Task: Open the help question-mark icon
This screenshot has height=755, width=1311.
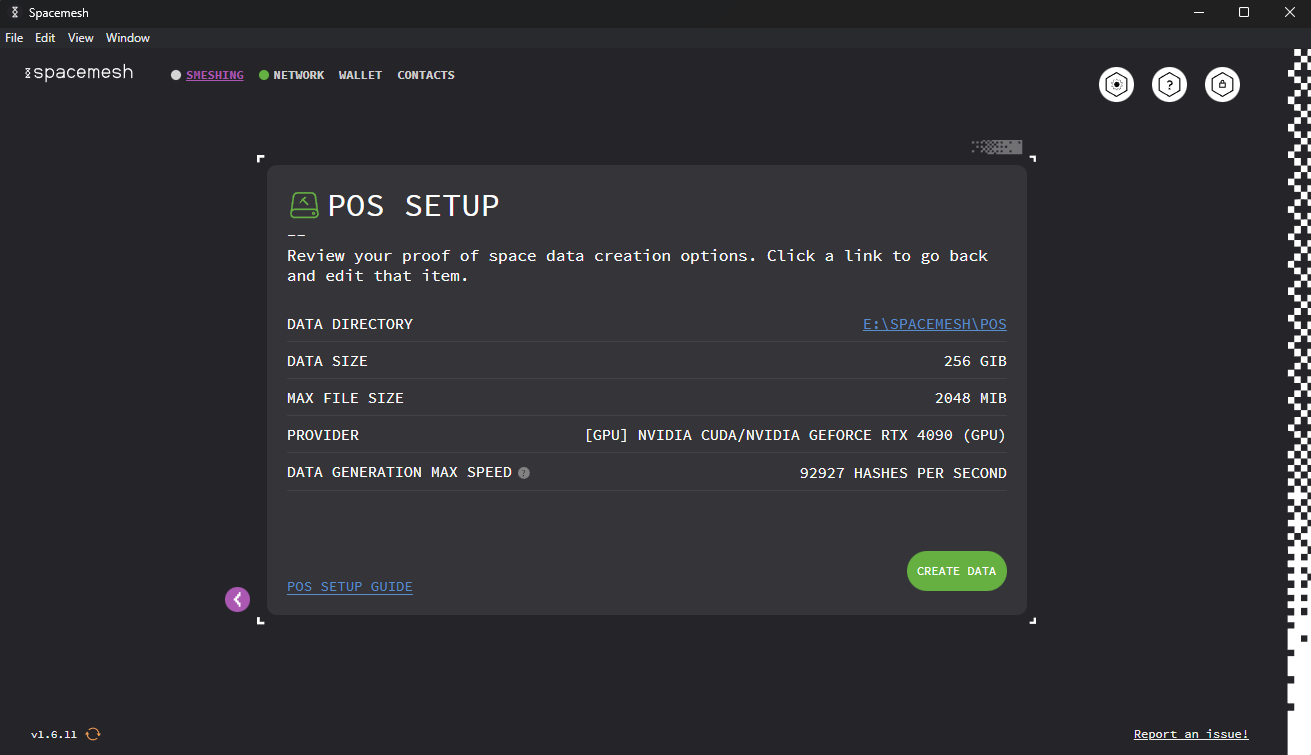Action: click(x=1169, y=85)
